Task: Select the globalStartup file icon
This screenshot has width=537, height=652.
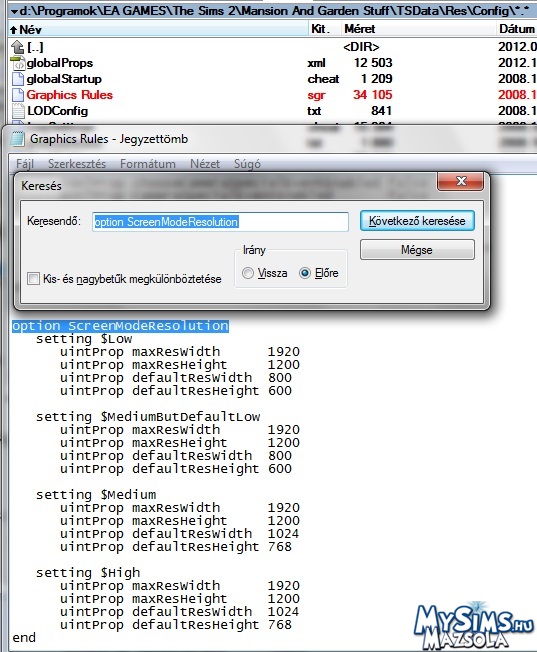Action: coord(18,79)
